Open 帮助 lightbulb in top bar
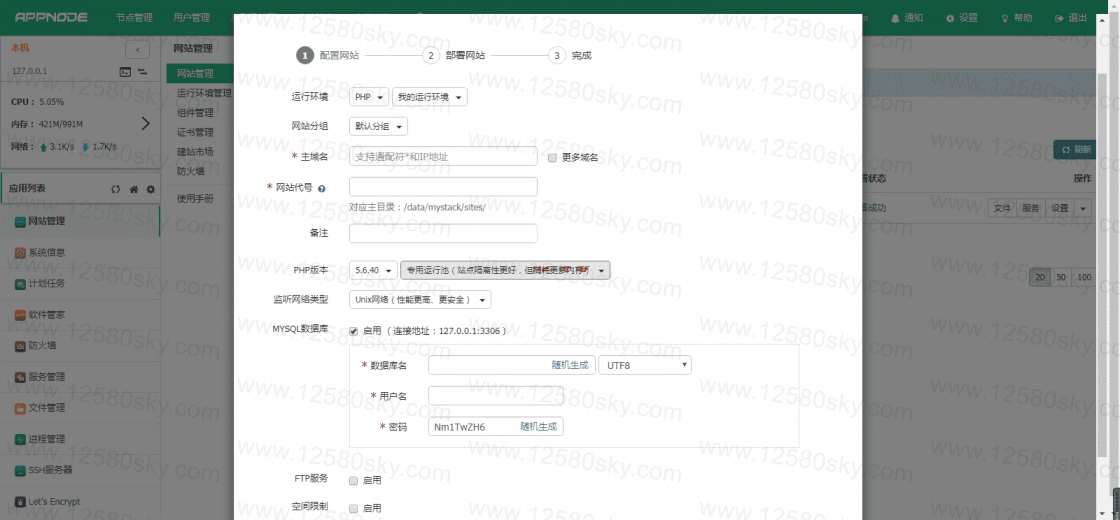 pos(1016,18)
